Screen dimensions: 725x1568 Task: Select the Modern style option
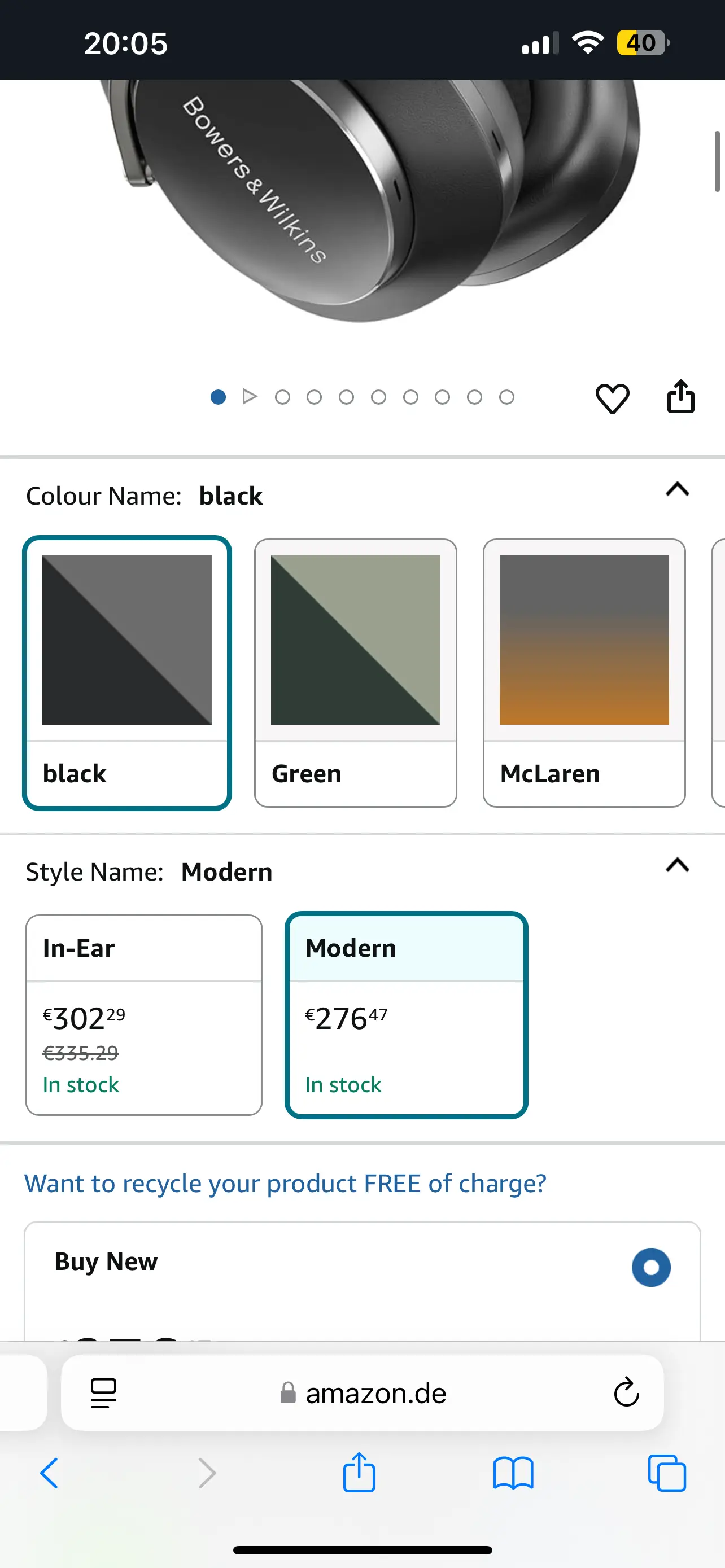[x=406, y=1015]
